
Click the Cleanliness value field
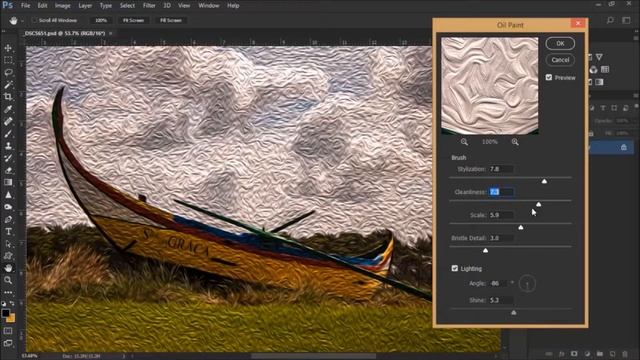[502, 192]
